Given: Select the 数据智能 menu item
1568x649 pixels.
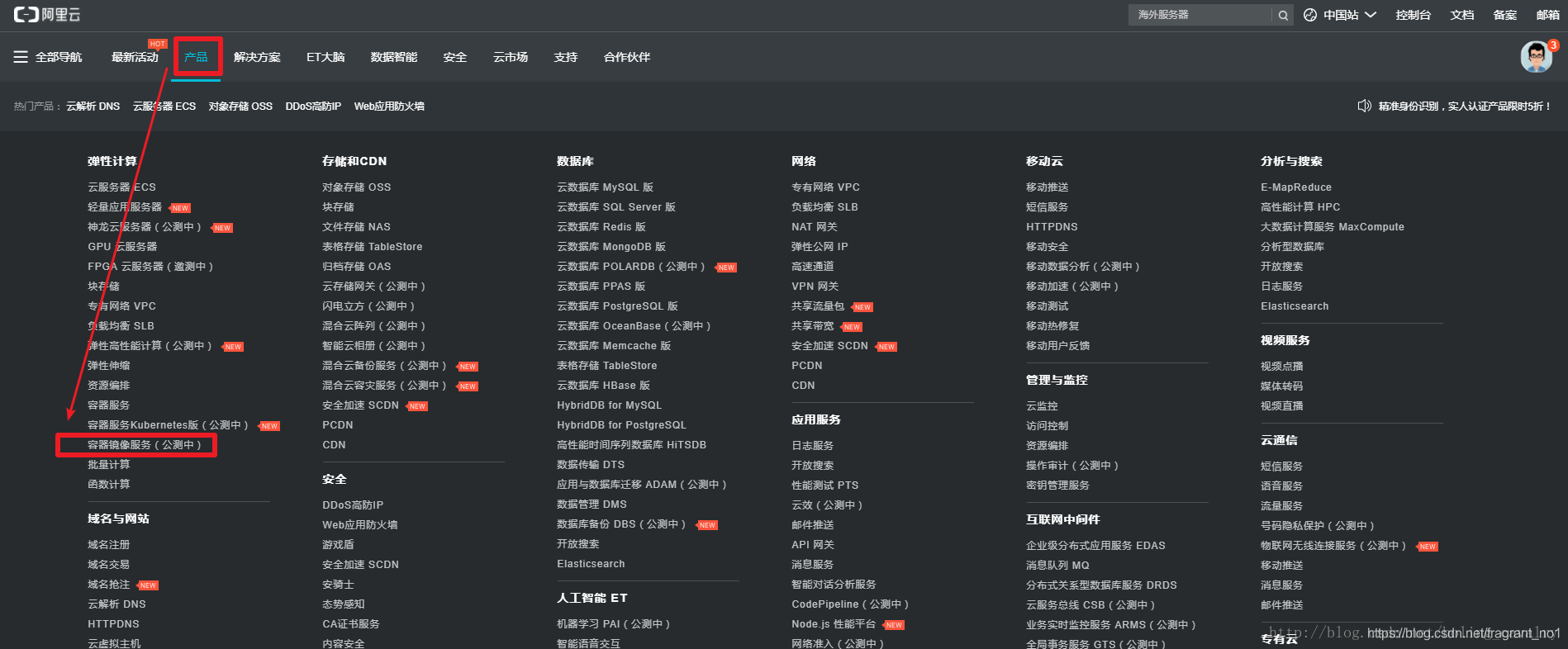Looking at the screenshot, I should coord(394,57).
